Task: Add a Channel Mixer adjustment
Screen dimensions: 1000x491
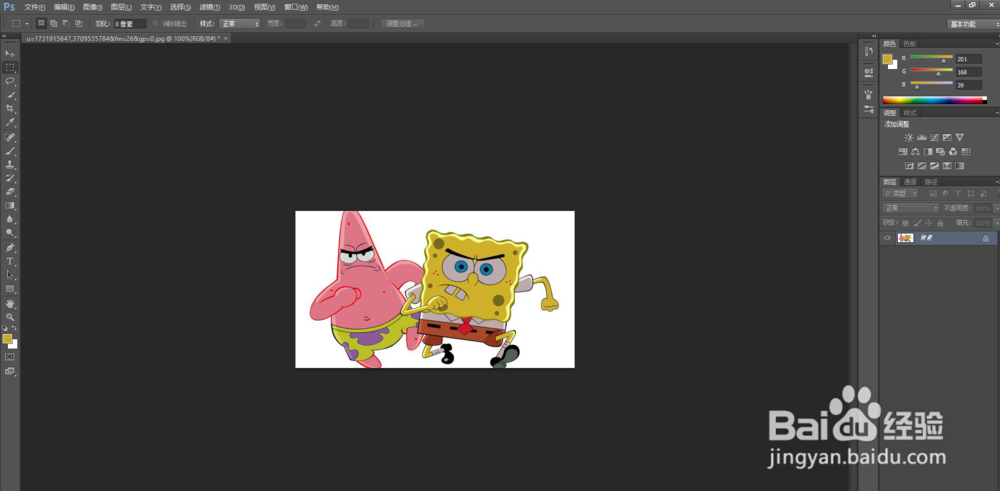Action: (x=953, y=152)
